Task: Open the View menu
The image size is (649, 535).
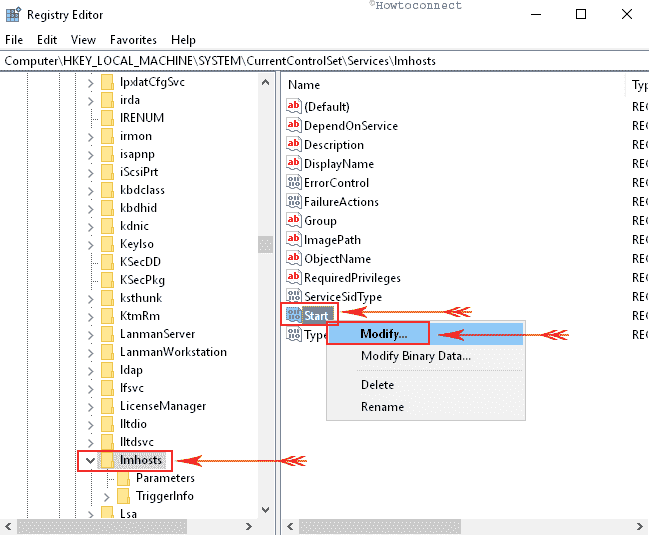Action: (x=83, y=40)
